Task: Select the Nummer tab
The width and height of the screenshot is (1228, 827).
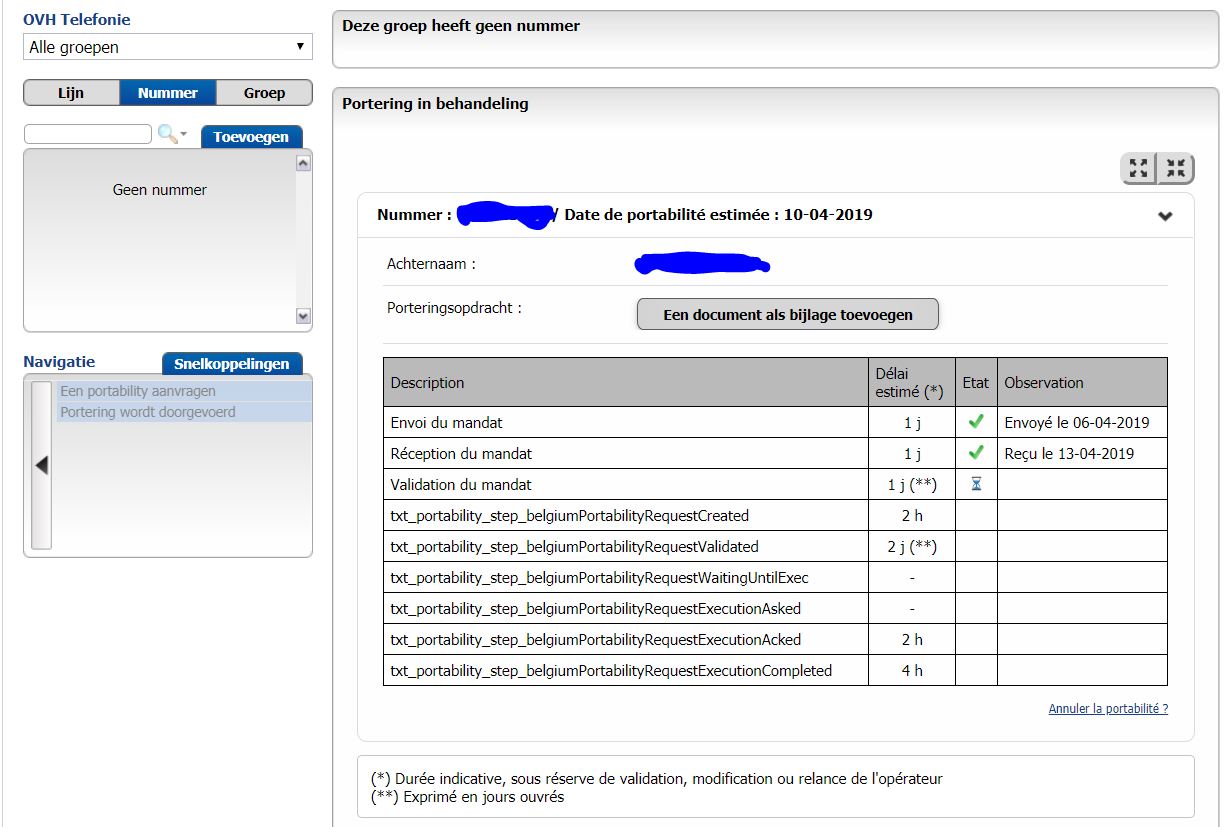Action: point(167,93)
